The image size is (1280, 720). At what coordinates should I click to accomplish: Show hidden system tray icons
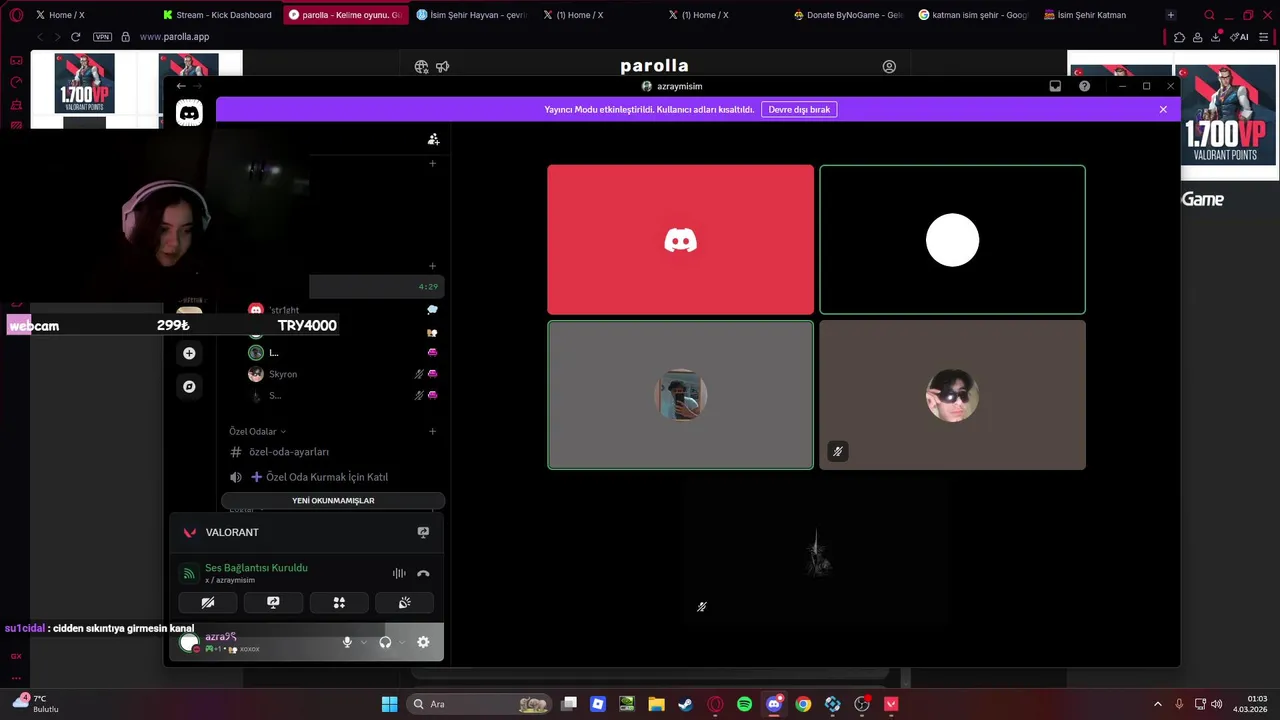[x=1158, y=704]
